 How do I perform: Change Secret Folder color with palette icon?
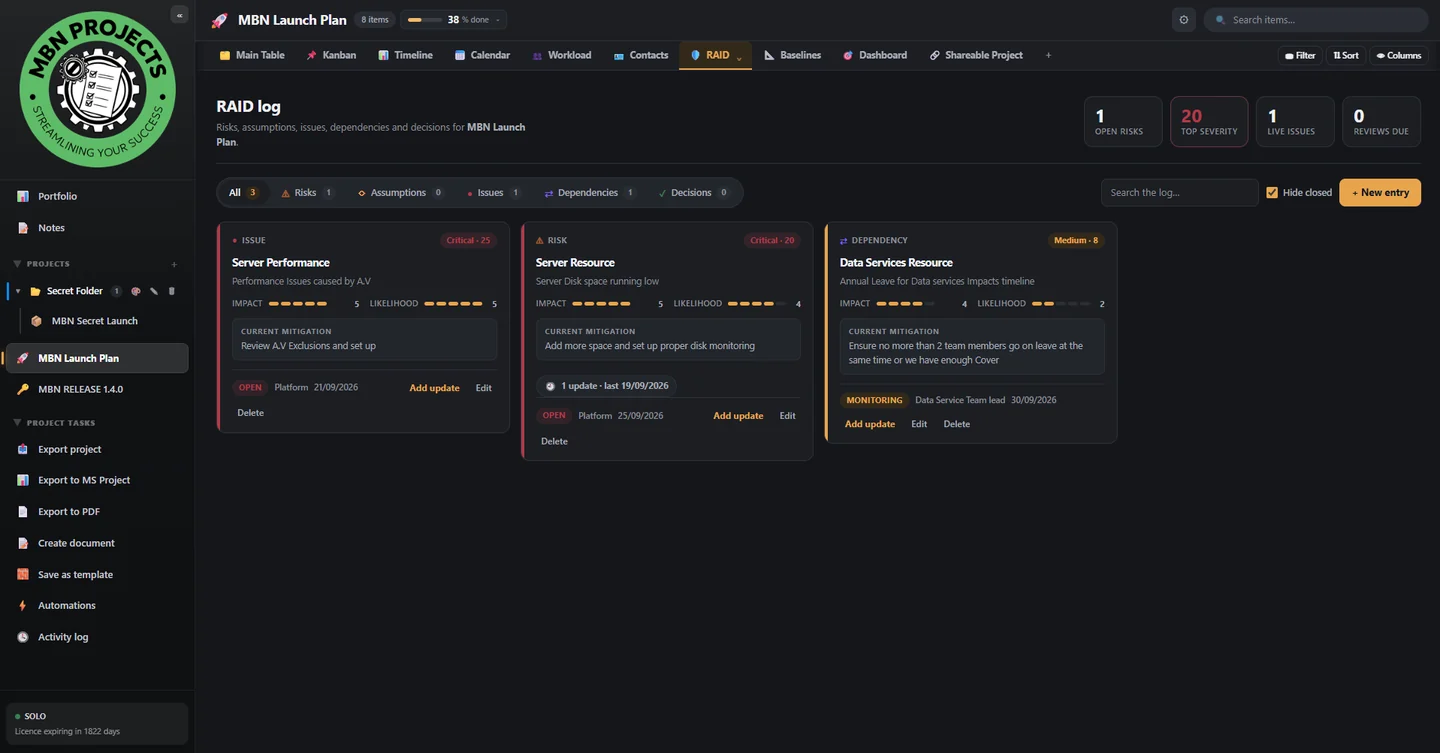[x=136, y=291]
